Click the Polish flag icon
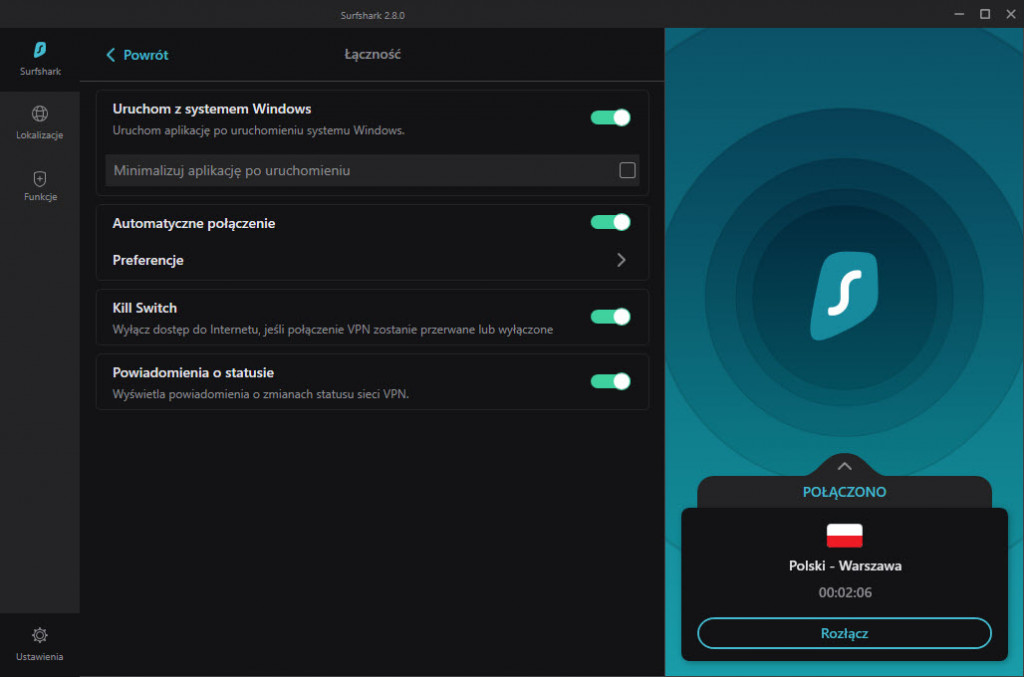Image resolution: width=1024 pixels, height=677 pixels. [844, 535]
